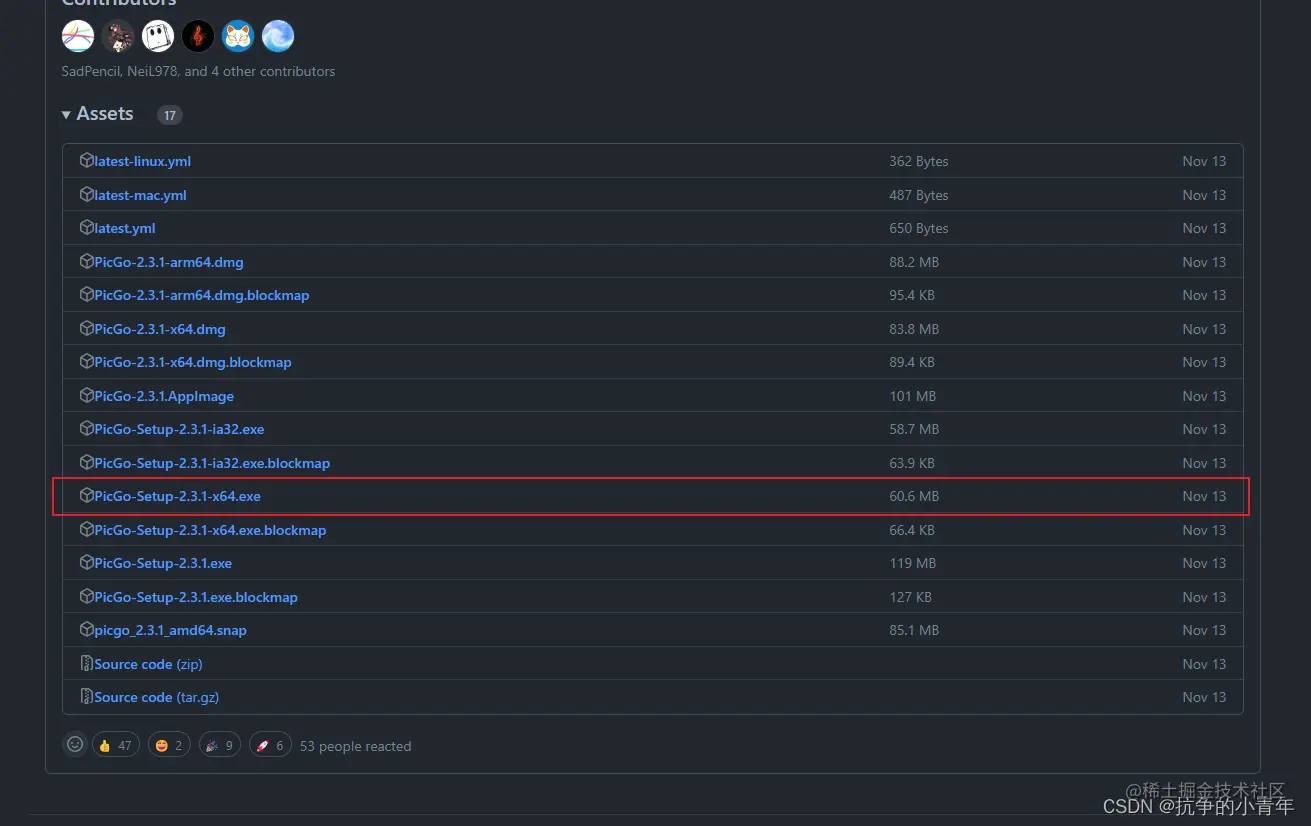This screenshot has height=826, width=1311.
Task: Download latest.yml asset
Action: [125, 228]
